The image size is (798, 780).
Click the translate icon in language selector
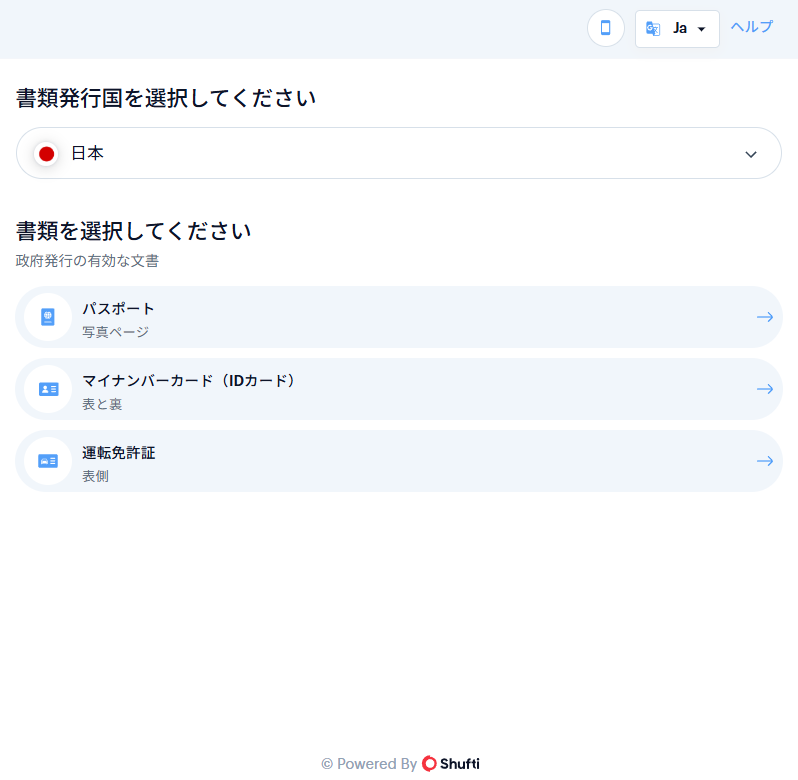[x=653, y=28]
